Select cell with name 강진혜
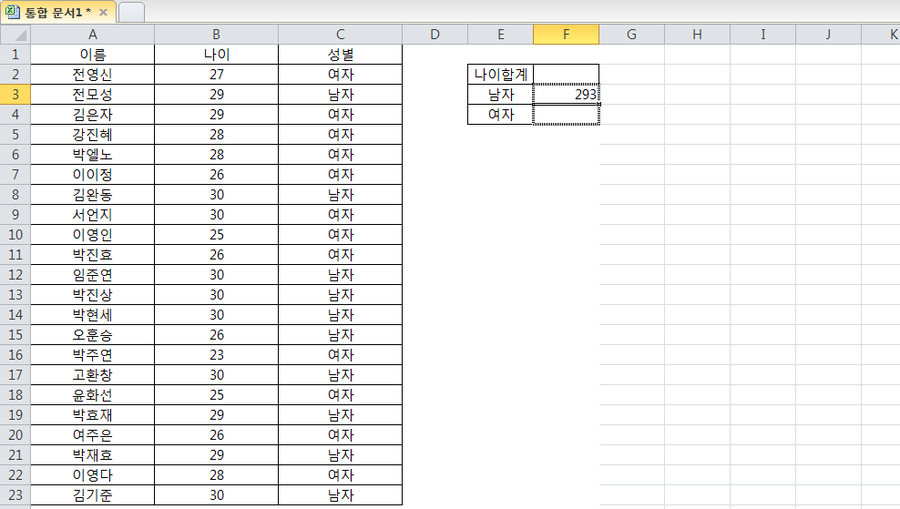This screenshot has width=900, height=509. coord(92,135)
